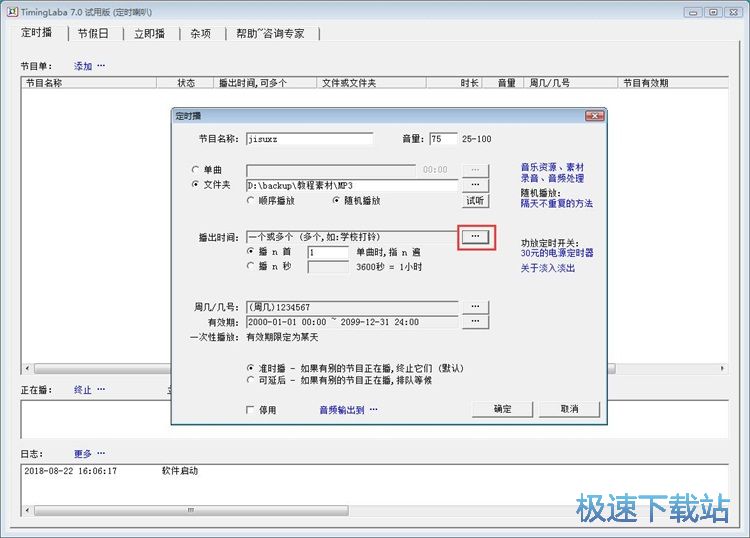
Task: Choose 随机播放 playback order
Action: click(336, 200)
